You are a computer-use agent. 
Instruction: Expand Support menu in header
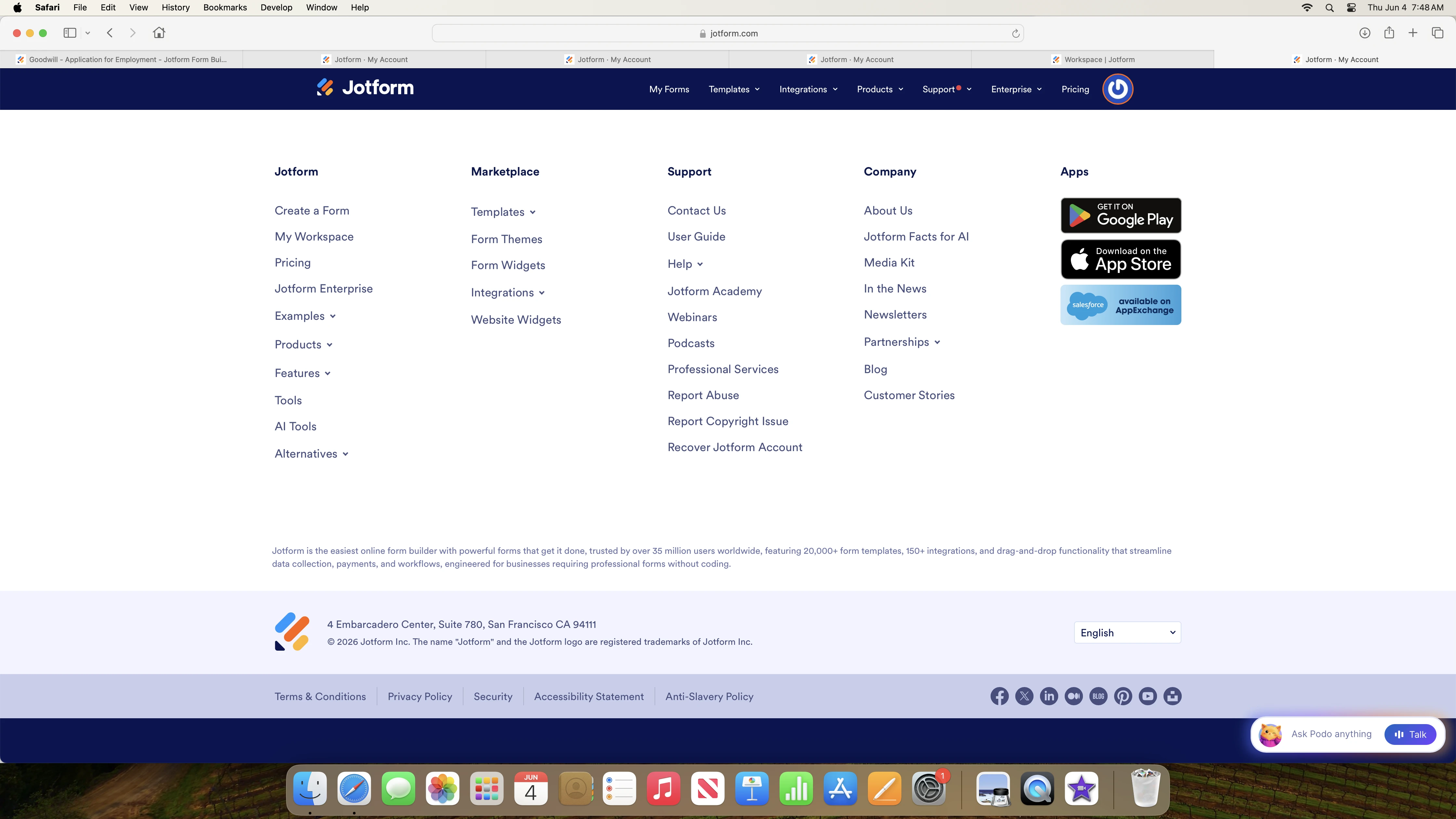click(947, 89)
